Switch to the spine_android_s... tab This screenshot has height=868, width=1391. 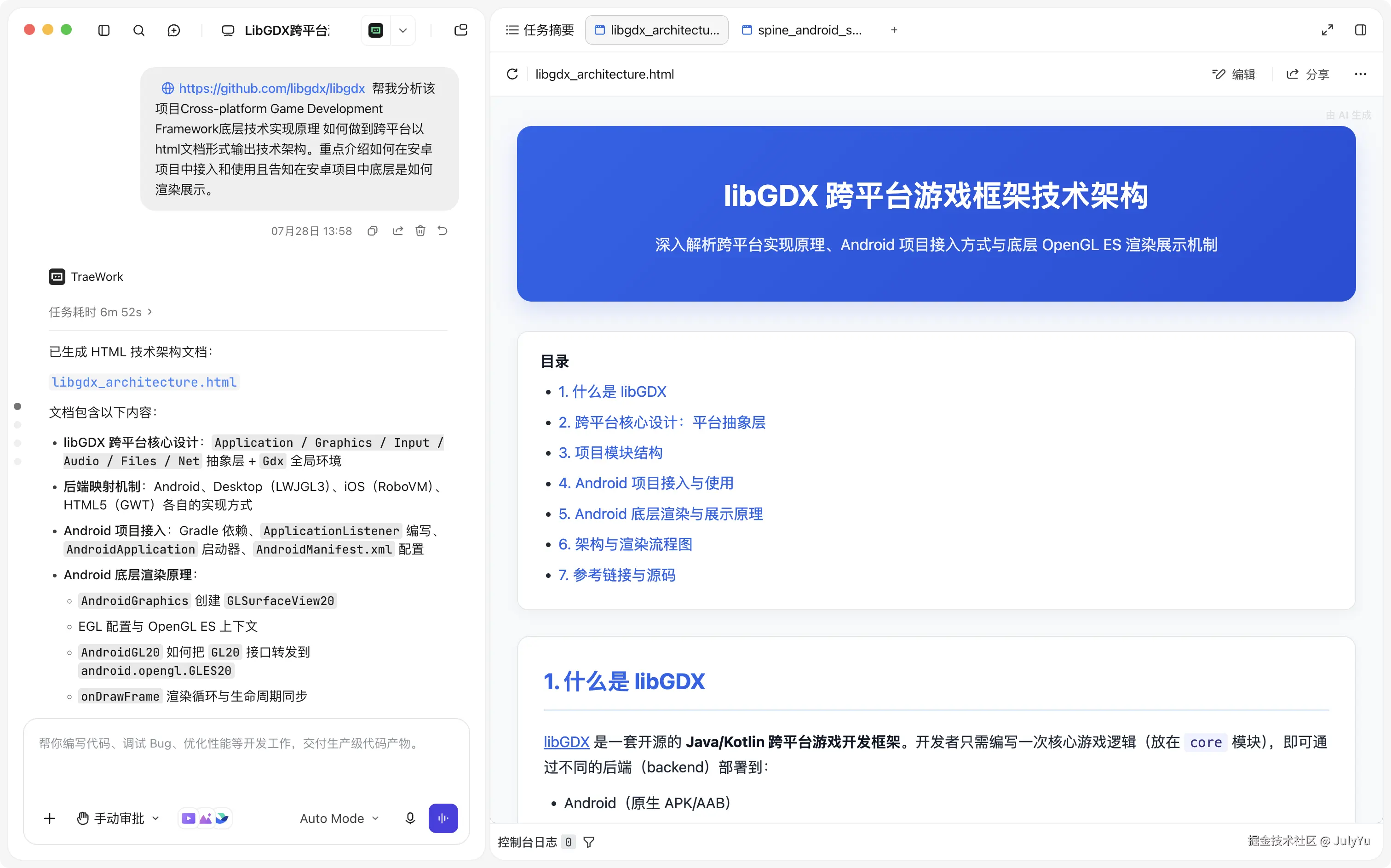click(802, 30)
